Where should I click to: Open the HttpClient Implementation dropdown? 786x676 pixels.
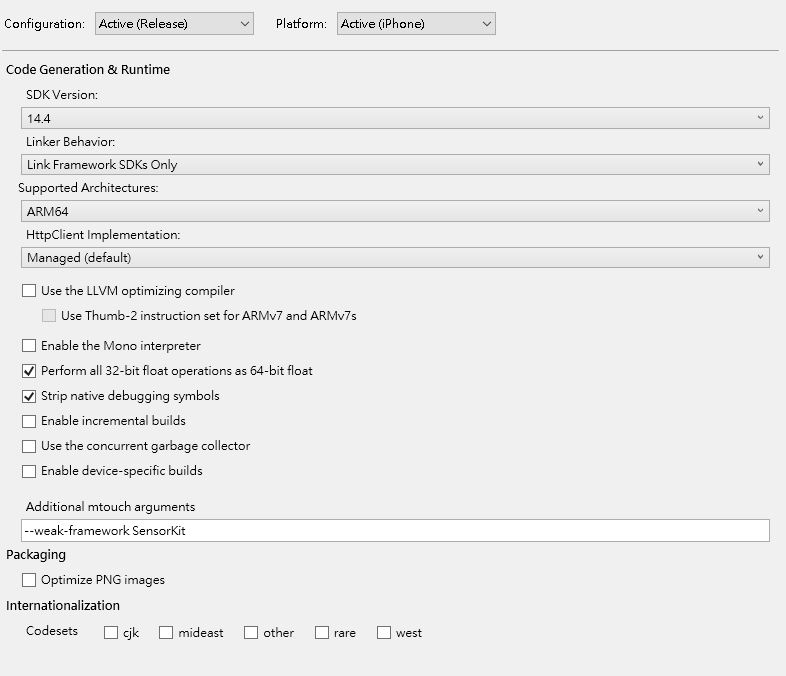pos(395,258)
